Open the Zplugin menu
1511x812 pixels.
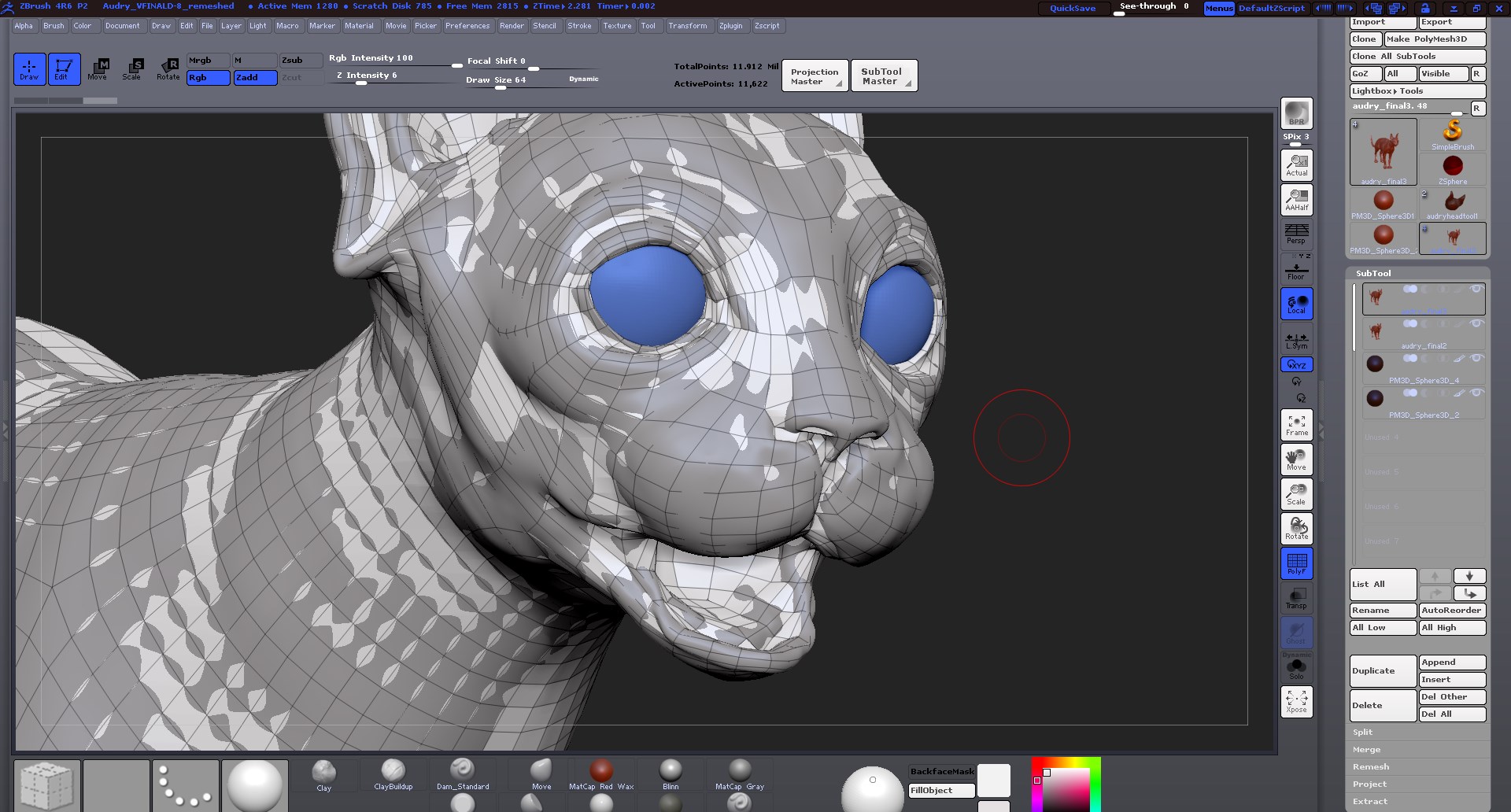pyautogui.click(x=731, y=25)
